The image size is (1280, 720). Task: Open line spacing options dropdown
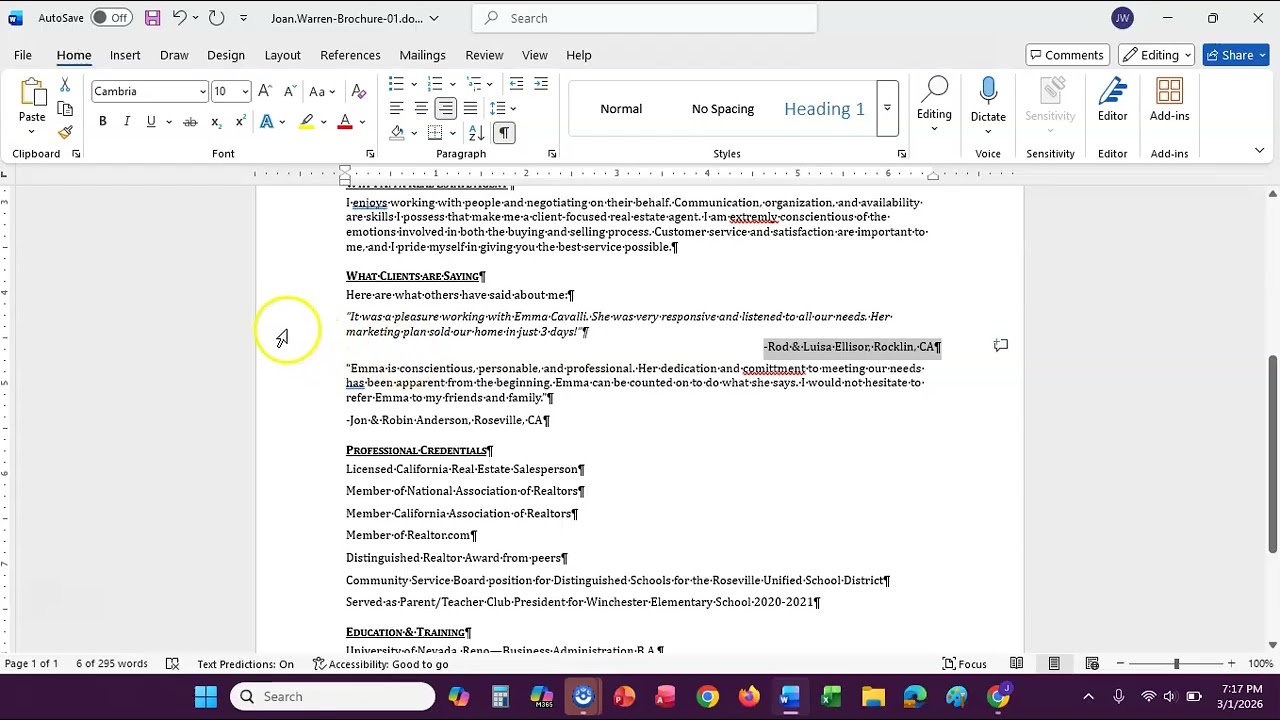point(513,108)
